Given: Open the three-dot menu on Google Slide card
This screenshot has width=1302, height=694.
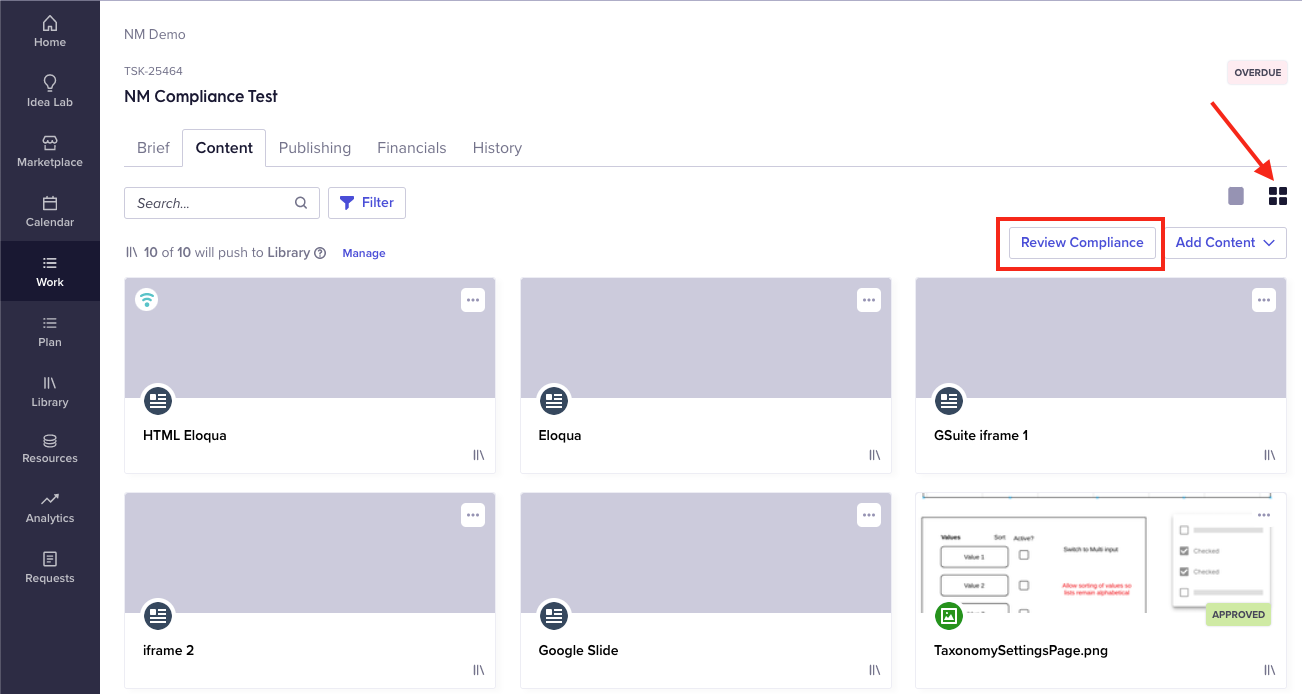Looking at the screenshot, I should click(x=868, y=515).
